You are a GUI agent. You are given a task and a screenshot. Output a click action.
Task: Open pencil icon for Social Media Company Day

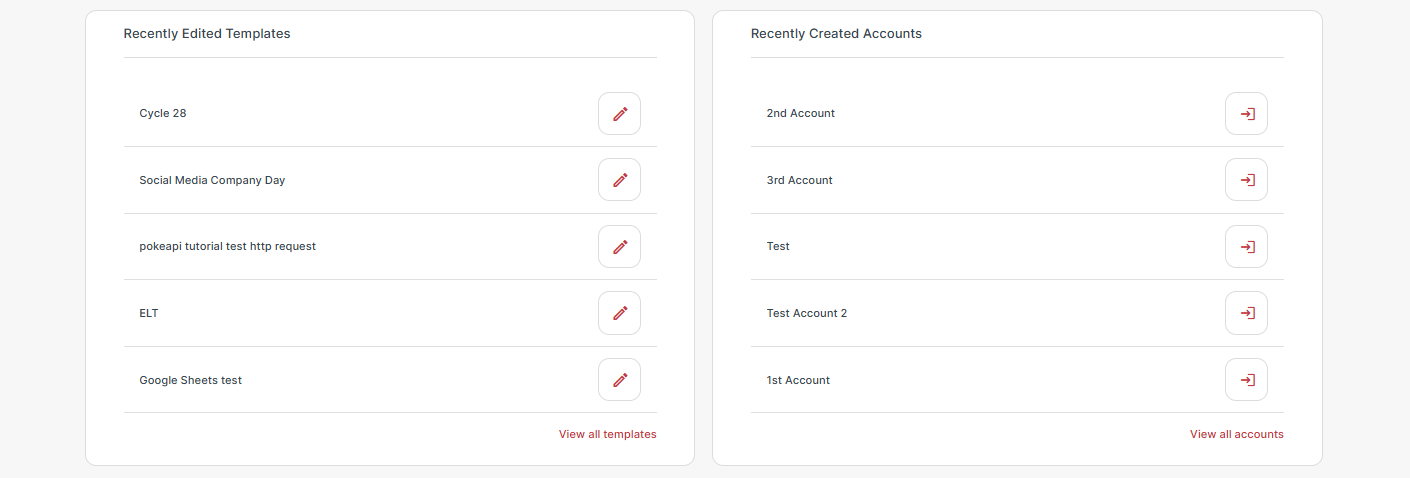click(x=619, y=180)
